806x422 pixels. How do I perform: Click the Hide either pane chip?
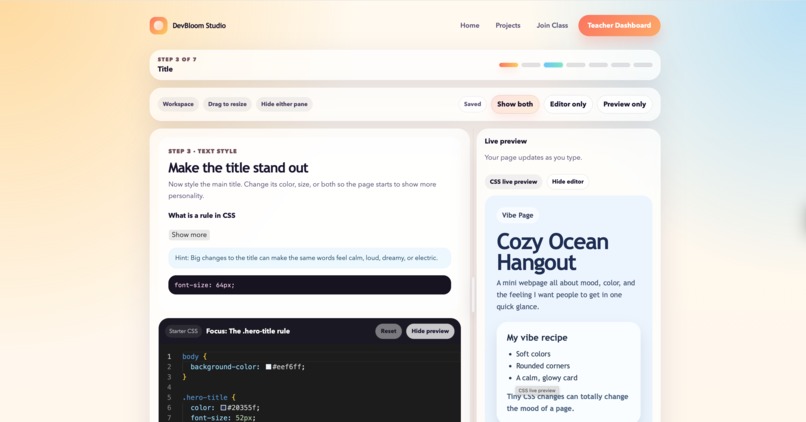point(284,104)
